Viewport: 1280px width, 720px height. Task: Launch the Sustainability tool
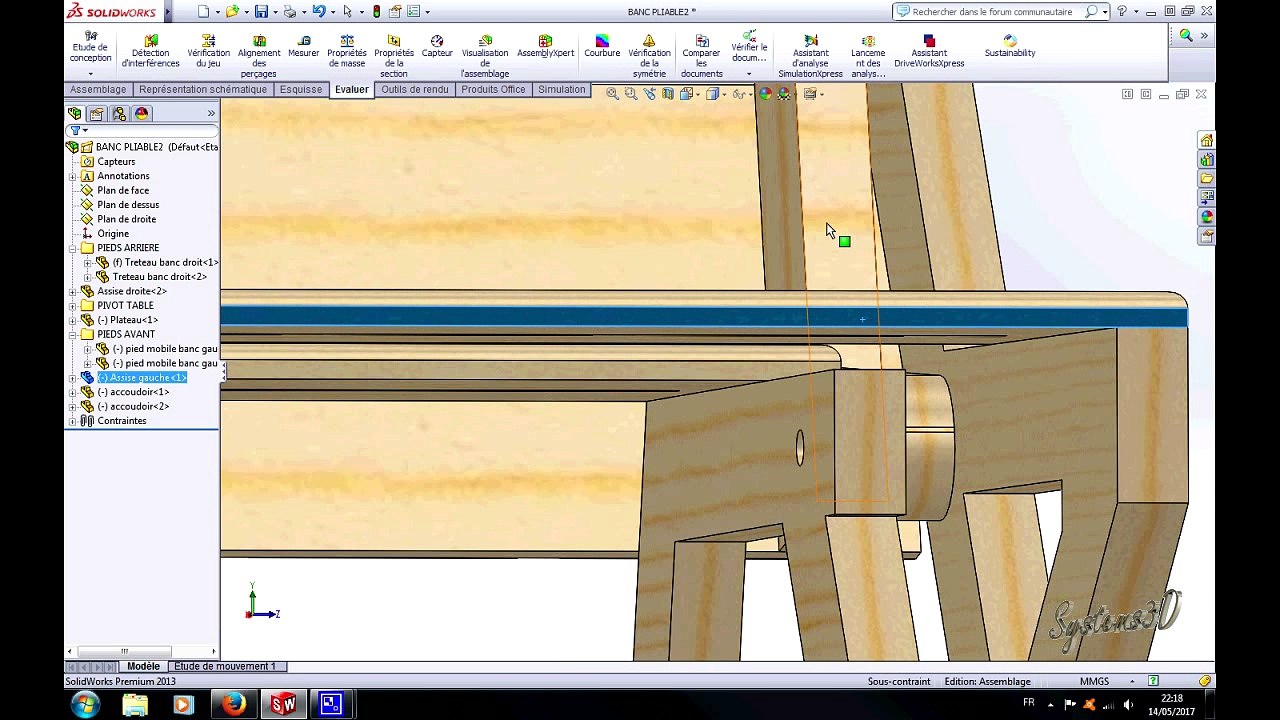pyautogui.click(x=1010, y=47)
